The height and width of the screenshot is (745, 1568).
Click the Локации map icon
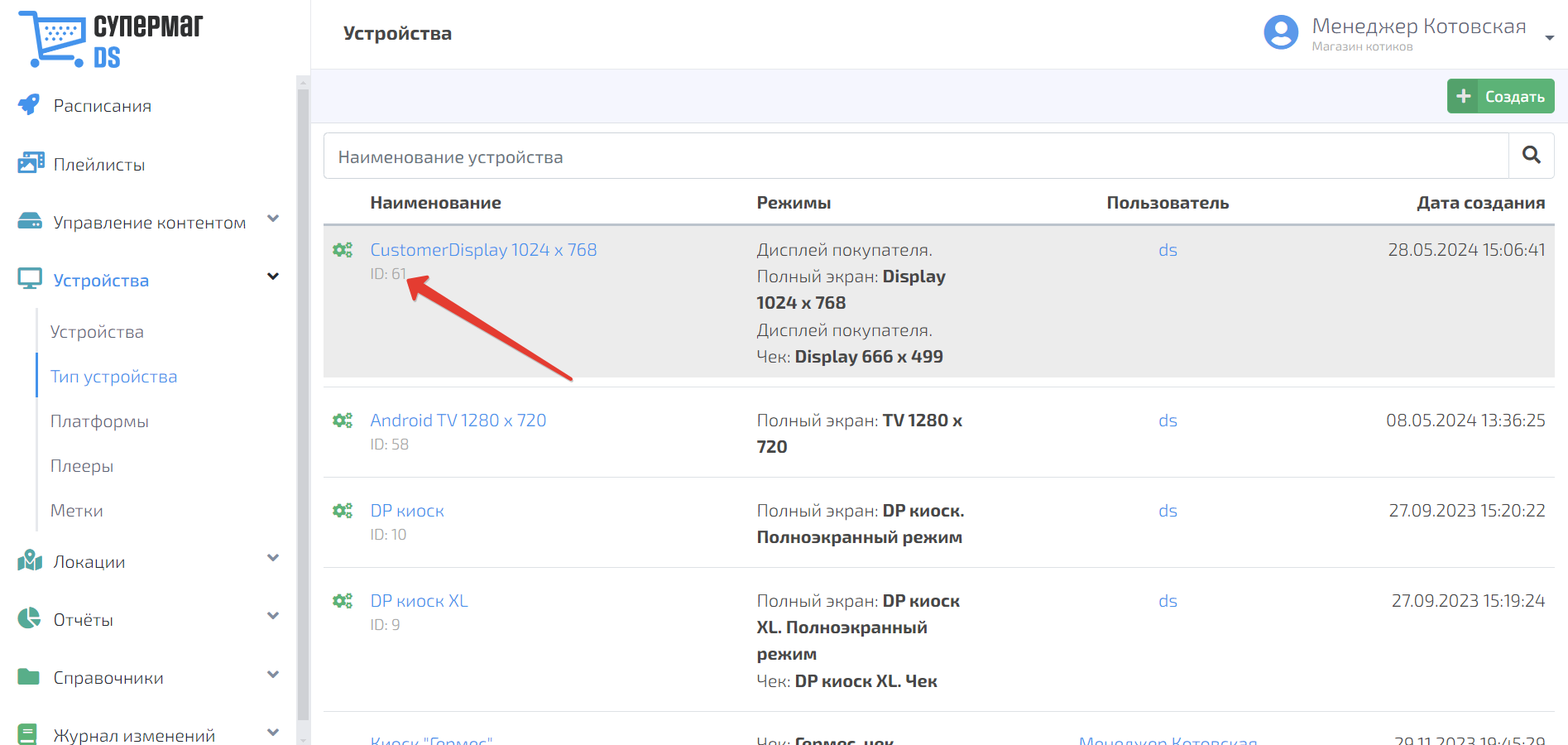(30, 560)
